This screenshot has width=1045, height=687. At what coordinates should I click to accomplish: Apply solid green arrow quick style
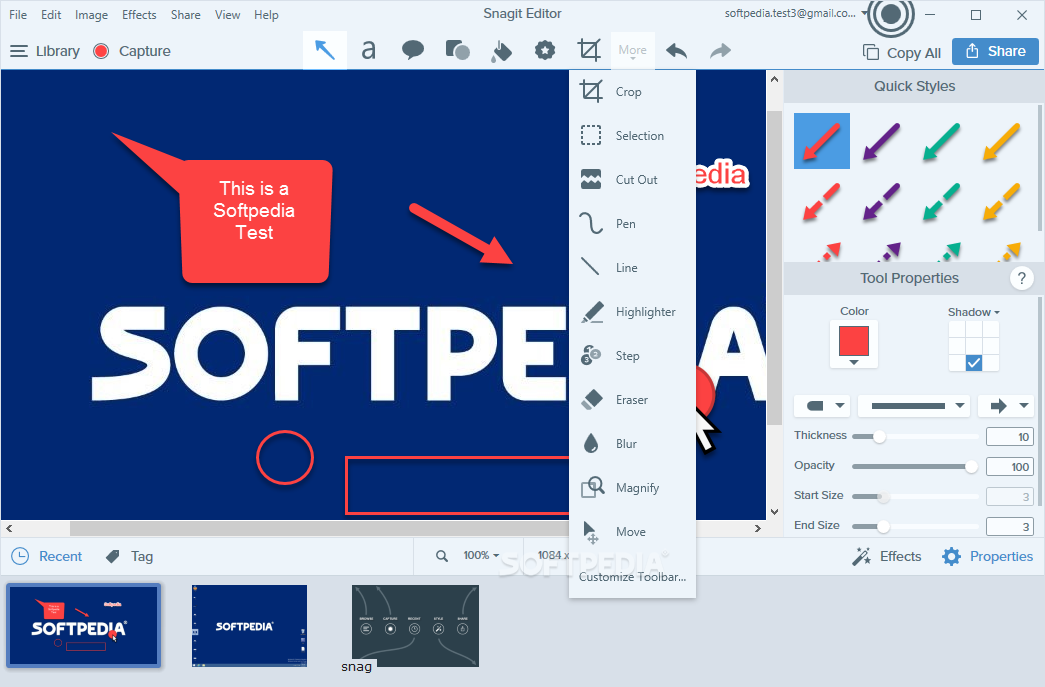click(941, 141)
